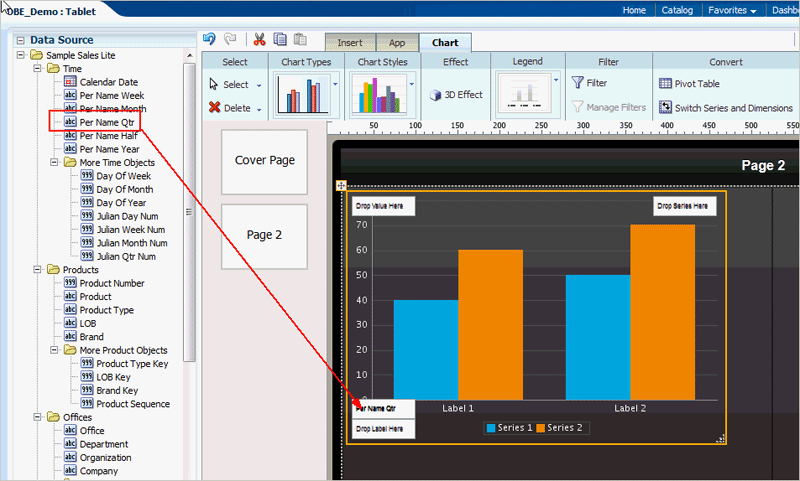Switch to the Insert tab
Image resolution: width=800 pixels, height=481 pixels.
tap(350, 42)
